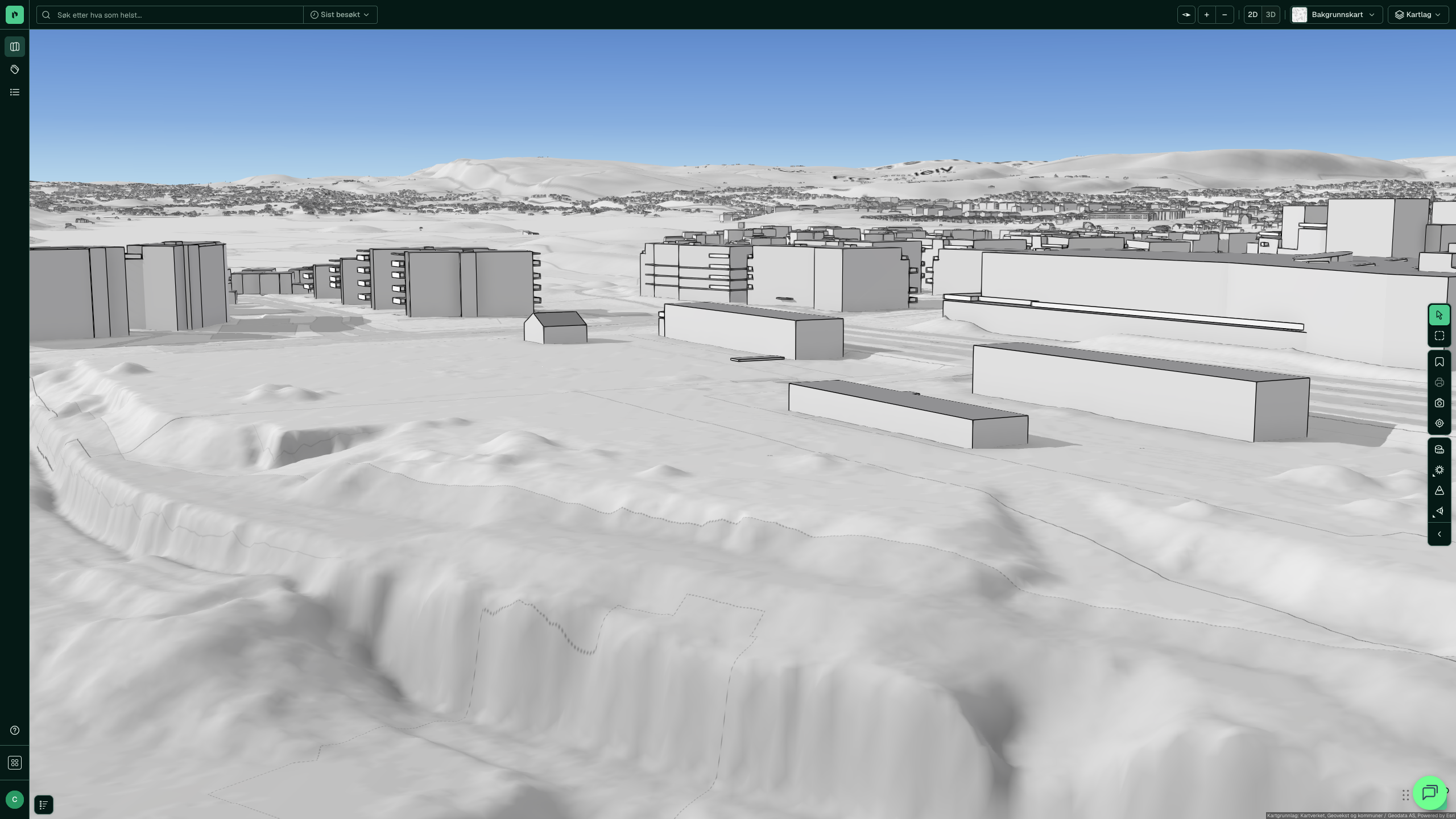This screenshot has width=1456, height=819.
Task: Open the map panel in sidebar
Action: click(x=15, y=47)
